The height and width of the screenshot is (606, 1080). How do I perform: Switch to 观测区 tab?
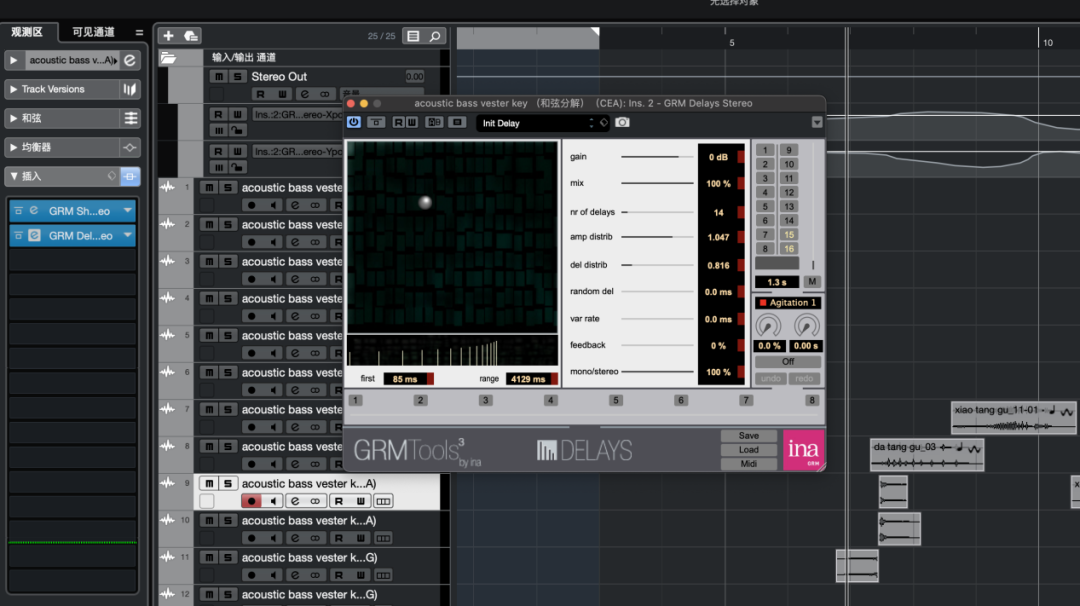pyautogui.click(x=28, y=32)
